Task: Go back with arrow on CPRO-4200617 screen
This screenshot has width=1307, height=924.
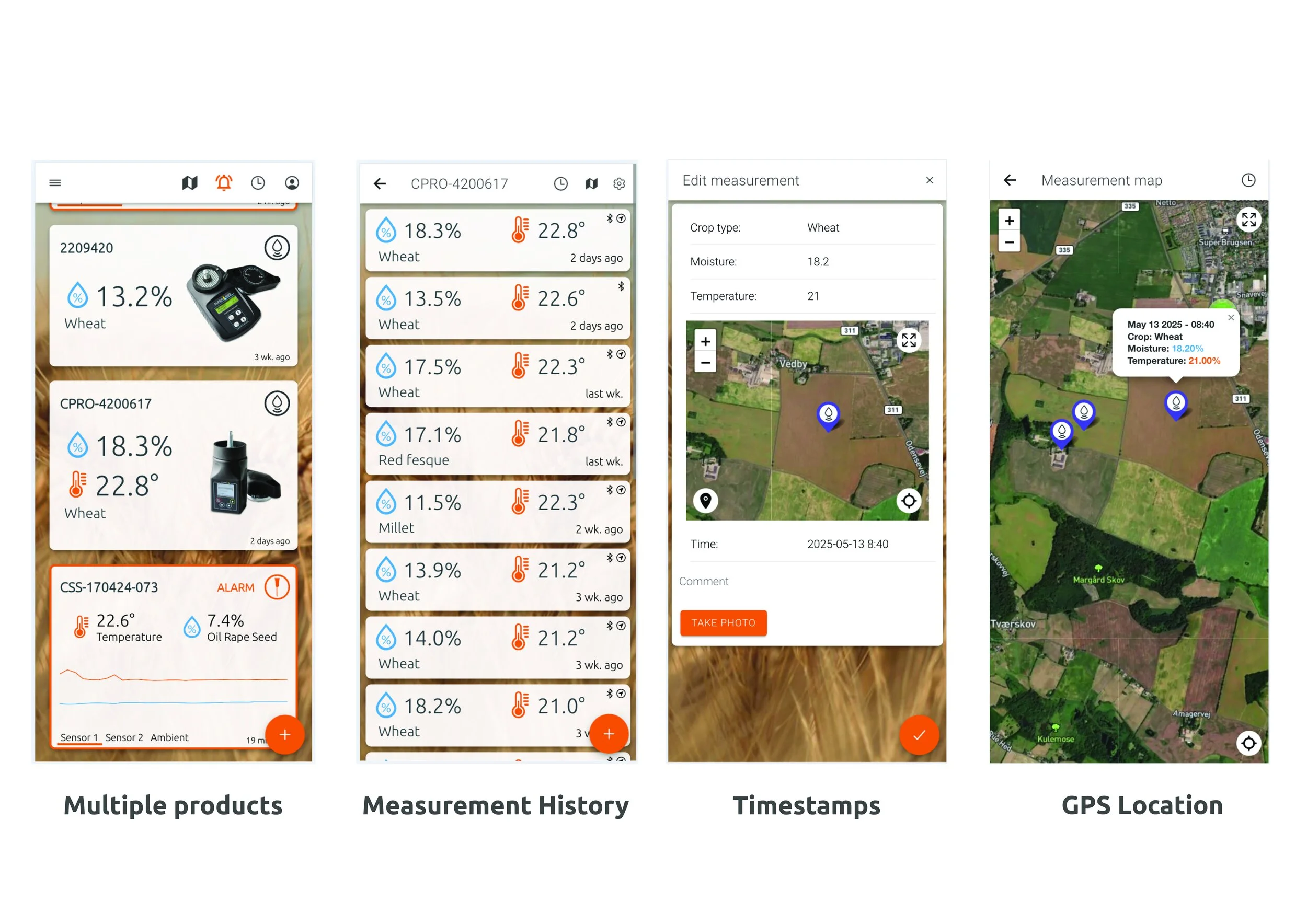Action: click(380, 183)
